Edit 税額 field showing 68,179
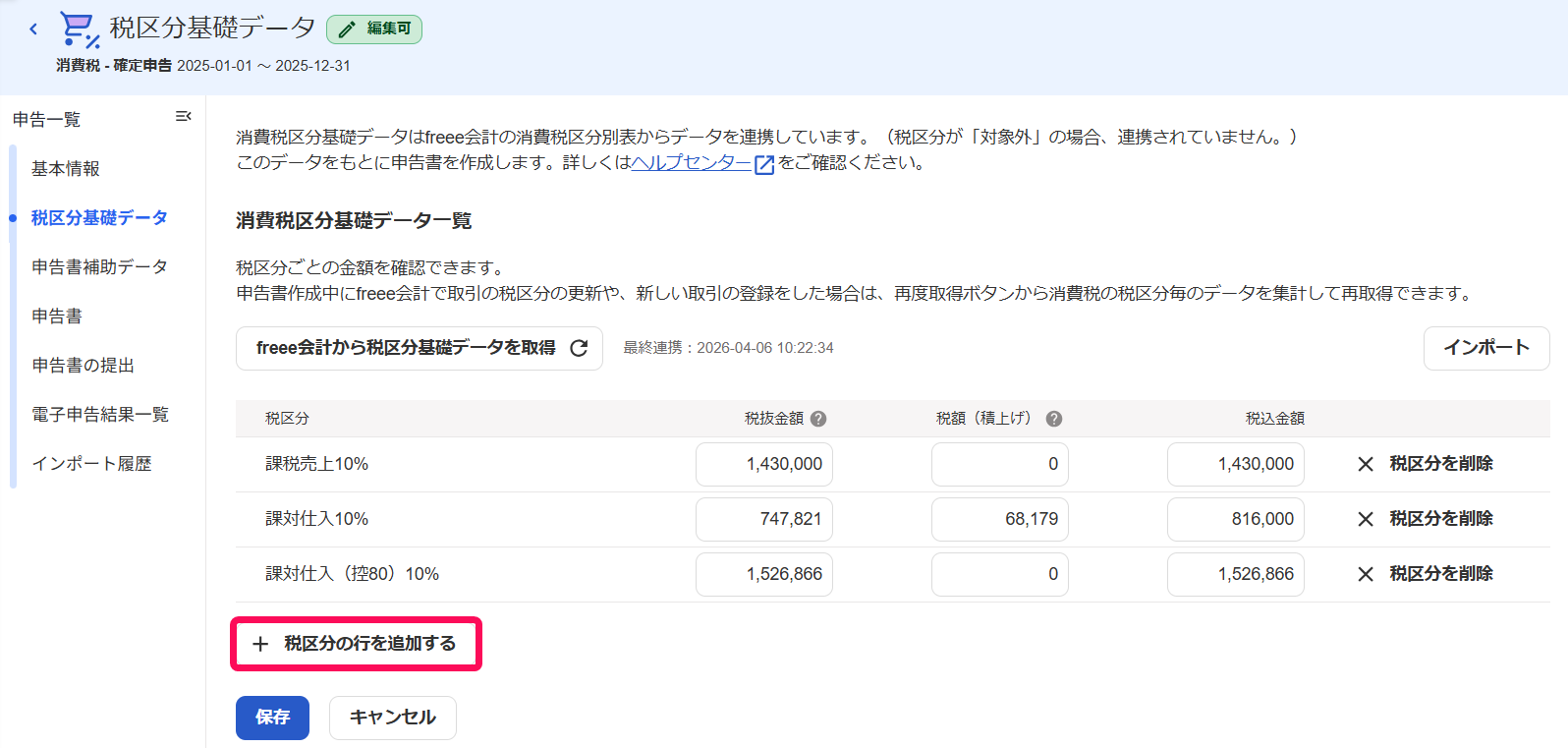Viewport: 1568px width, 748px height. (x=1000, y=519)
